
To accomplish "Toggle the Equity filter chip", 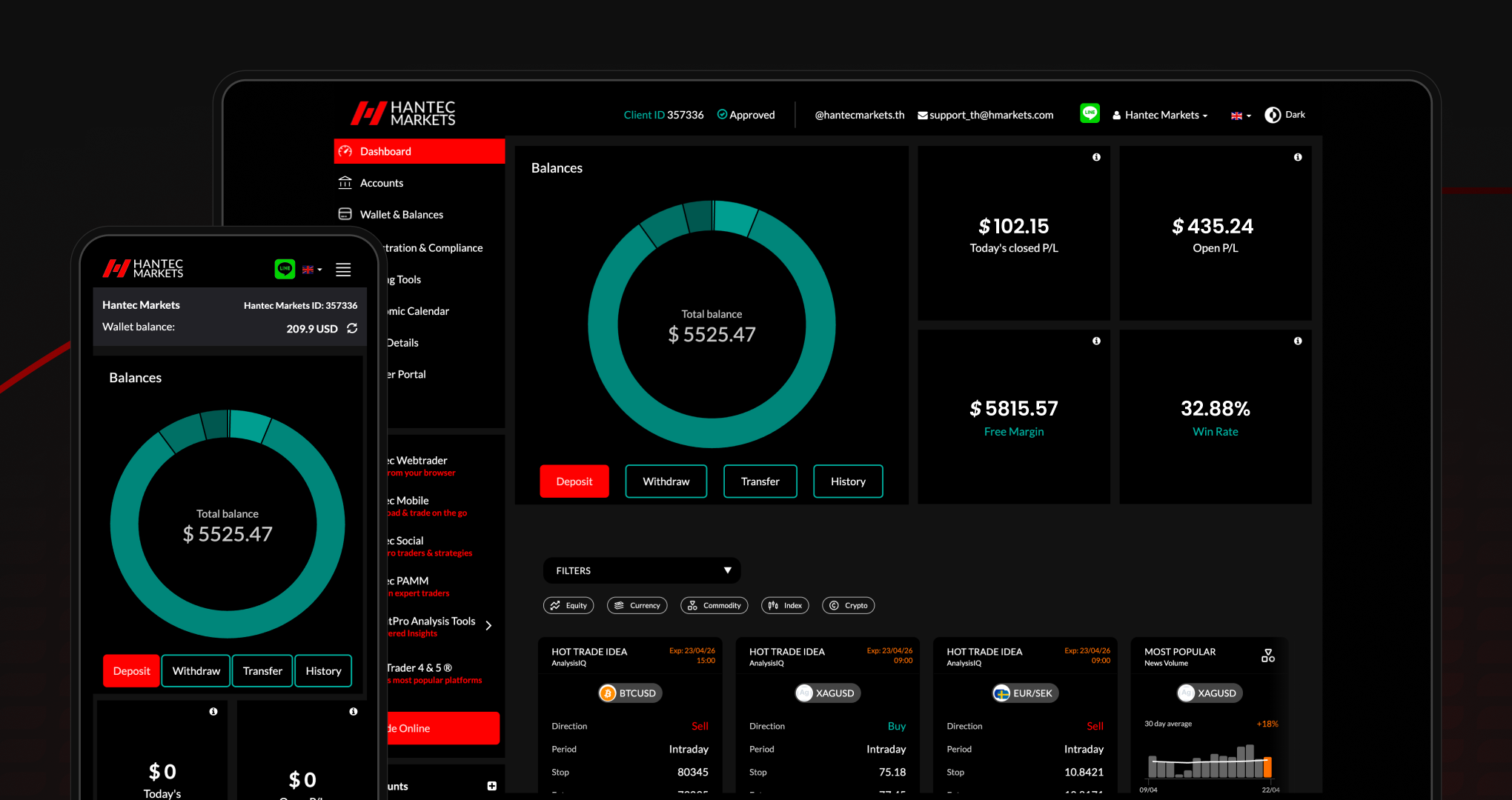I will [x=568, y=605].
